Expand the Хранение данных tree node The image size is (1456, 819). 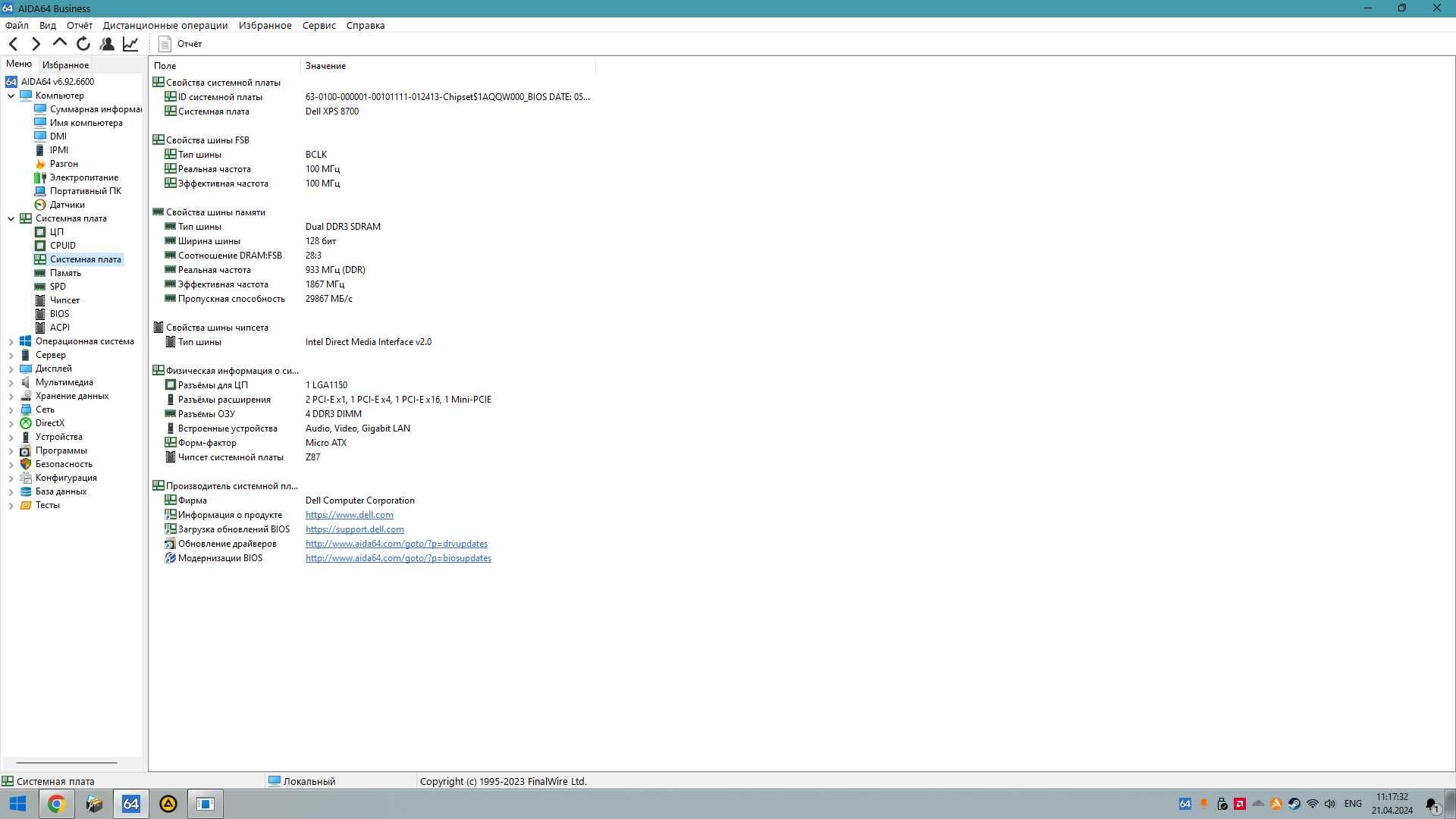(11, 396)
